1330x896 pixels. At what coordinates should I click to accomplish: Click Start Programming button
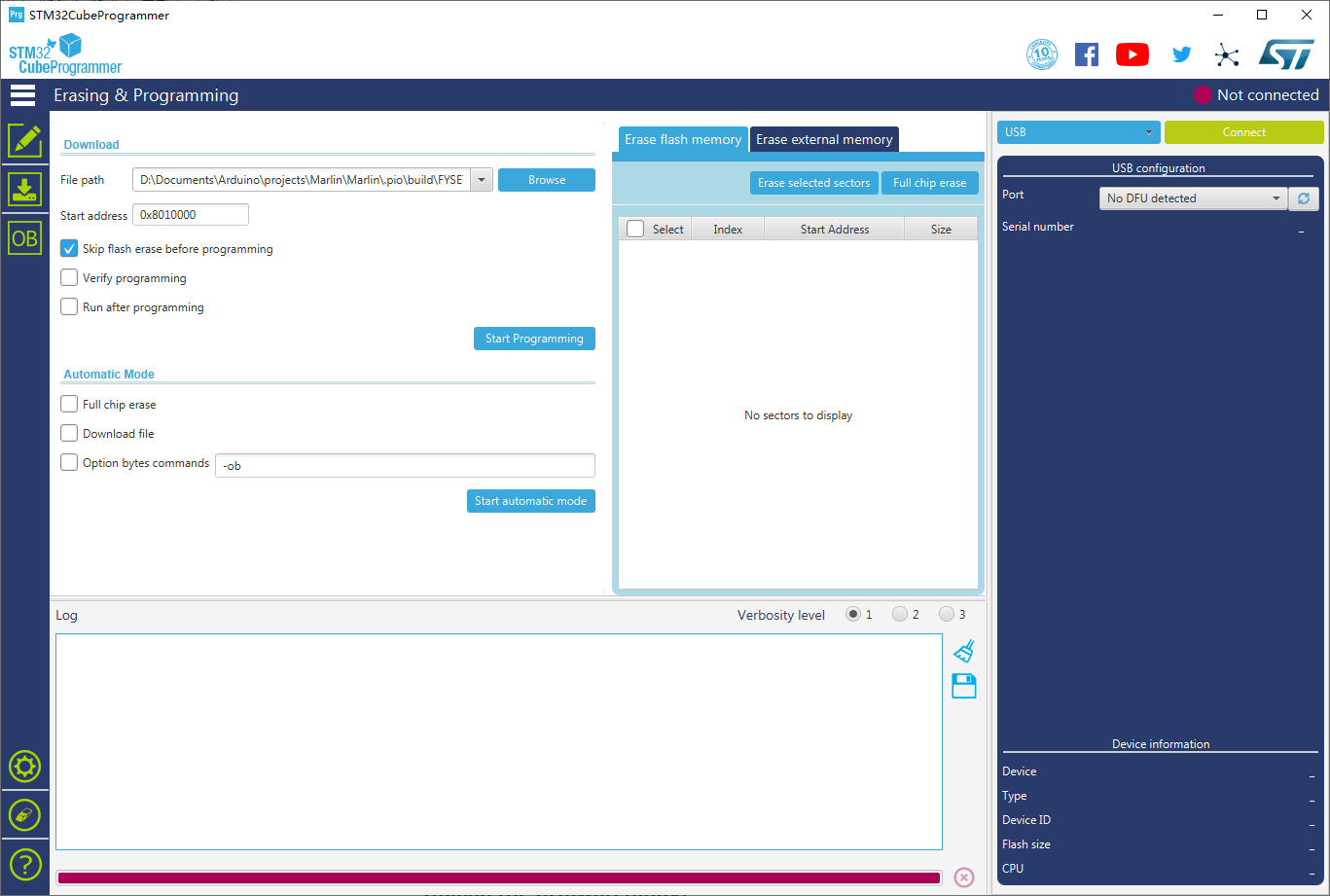pos(534,339)
